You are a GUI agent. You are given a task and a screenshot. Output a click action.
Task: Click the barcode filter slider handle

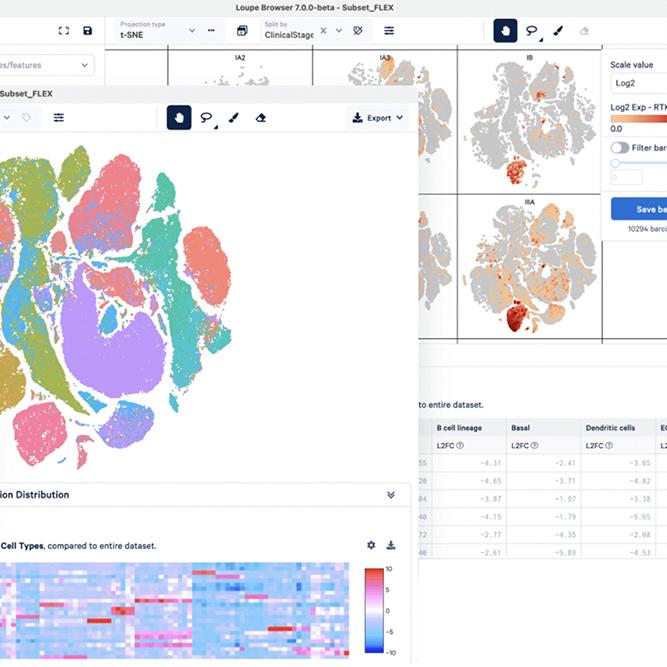pos(615,163)
